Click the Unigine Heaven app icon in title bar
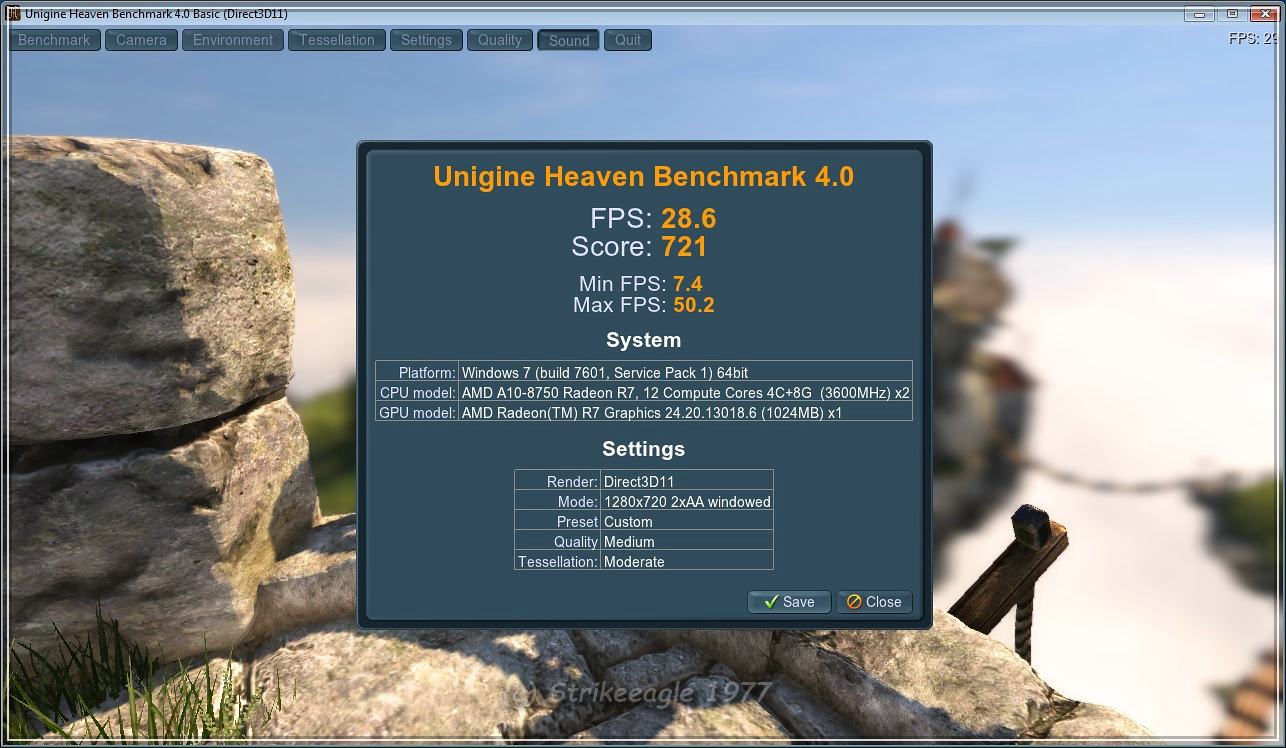Viewport: 1286px width, 748px height. pyautogui.click(x=13, y=14)
